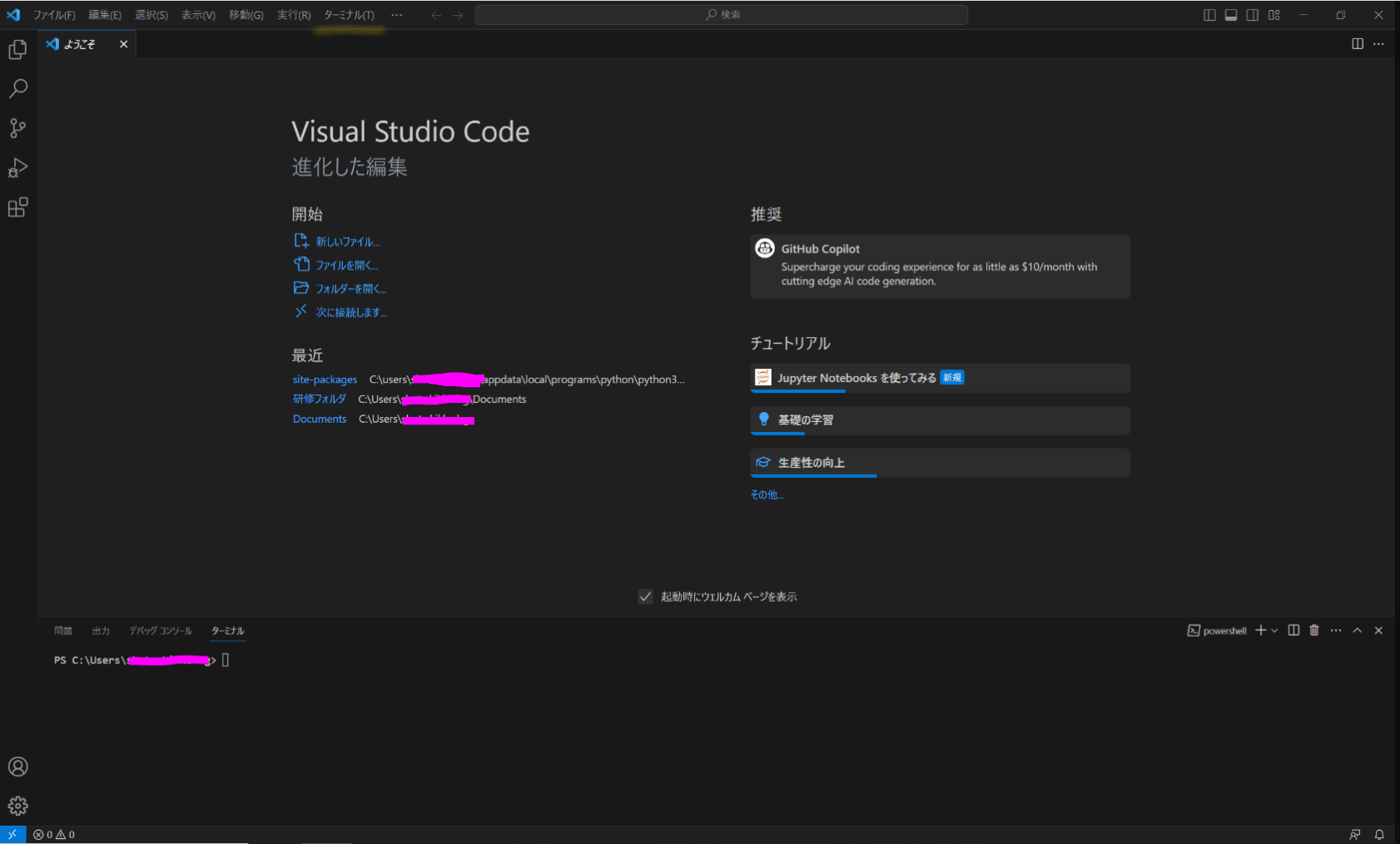1400x844 pixels.
Task: Open the 実行(R) menu
Action: tap(293, 14)
